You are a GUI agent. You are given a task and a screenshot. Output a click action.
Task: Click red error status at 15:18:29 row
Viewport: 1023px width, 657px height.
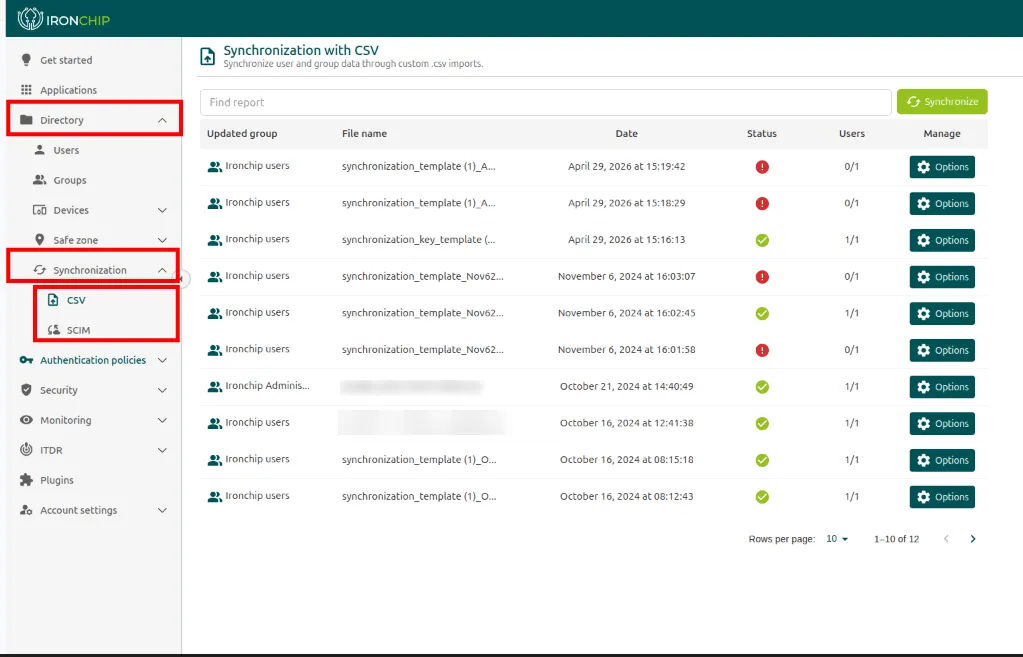(762, 203)
